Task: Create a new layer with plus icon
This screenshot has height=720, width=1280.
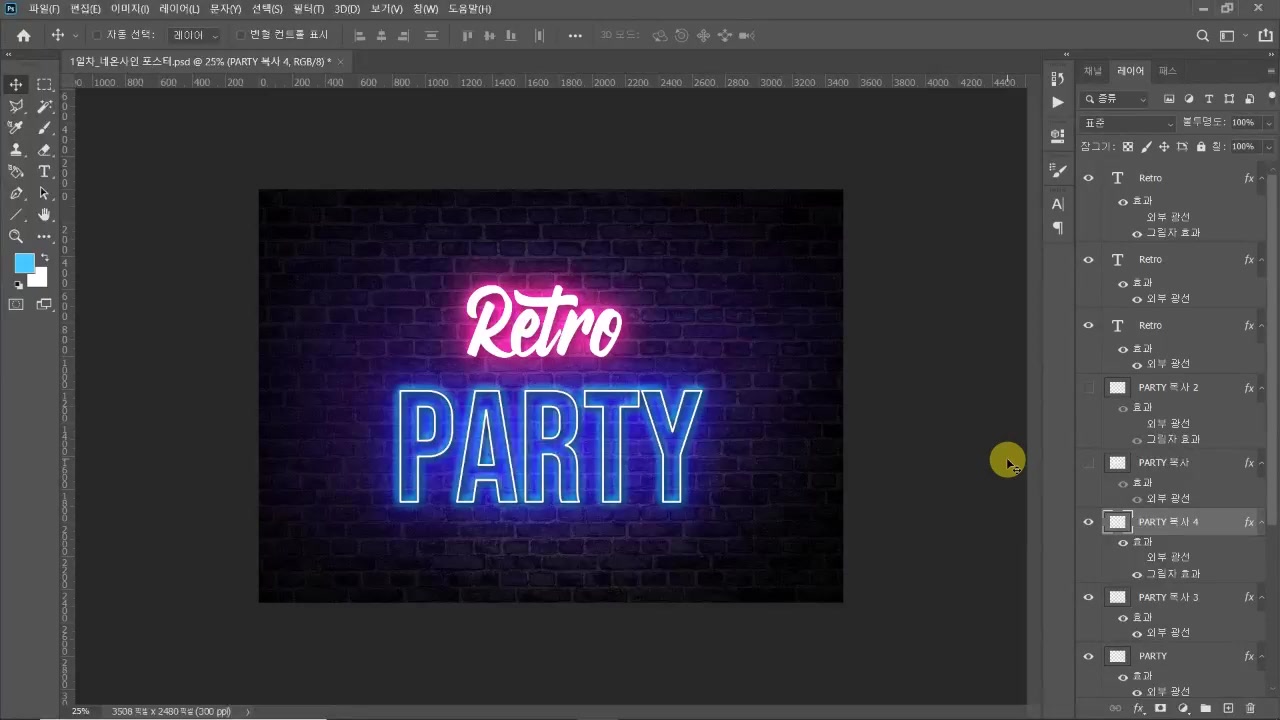Action: [1229, 708]
